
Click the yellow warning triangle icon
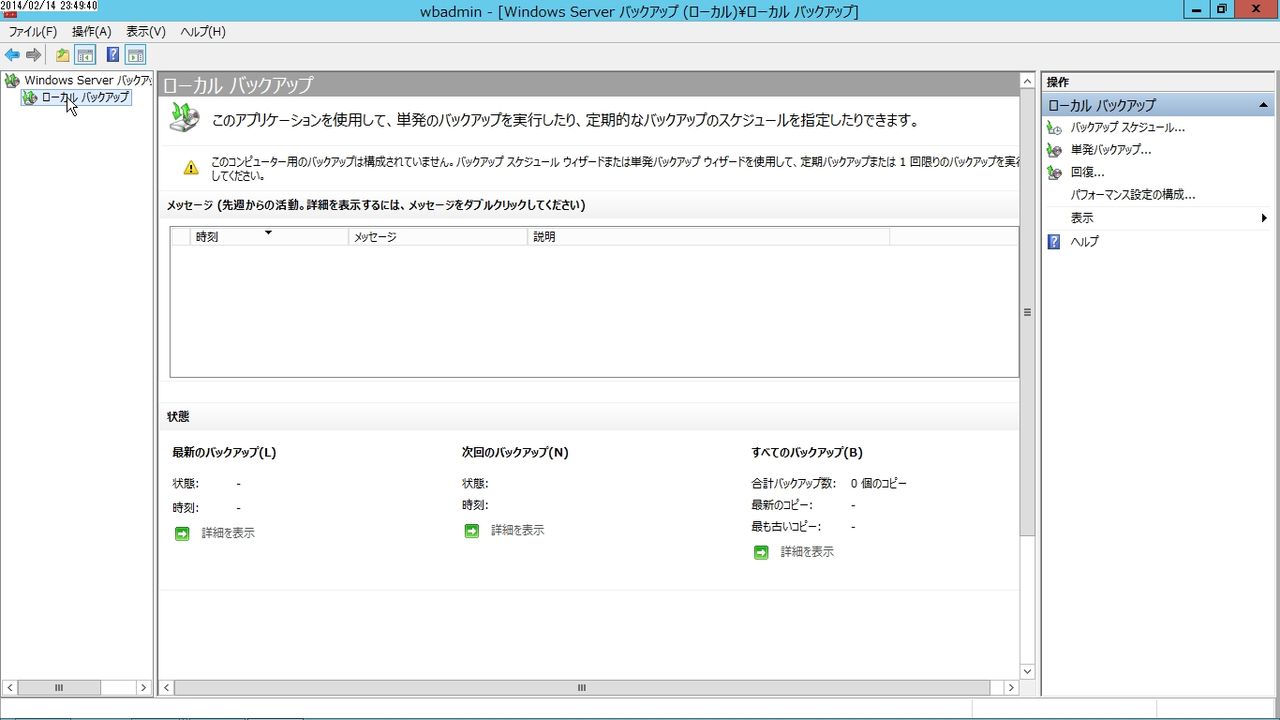191,168
